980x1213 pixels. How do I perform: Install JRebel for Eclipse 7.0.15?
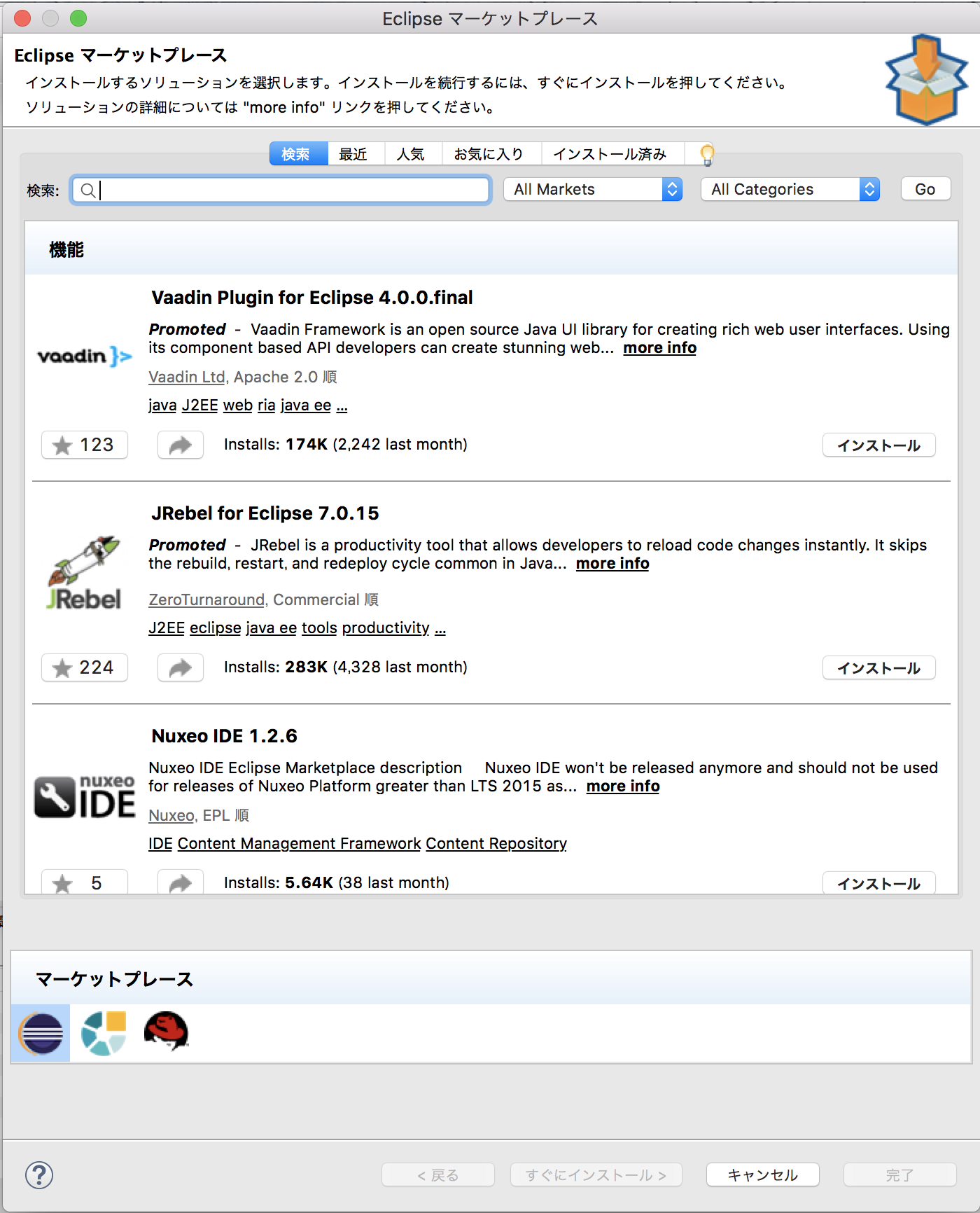[x=878, y=668]
